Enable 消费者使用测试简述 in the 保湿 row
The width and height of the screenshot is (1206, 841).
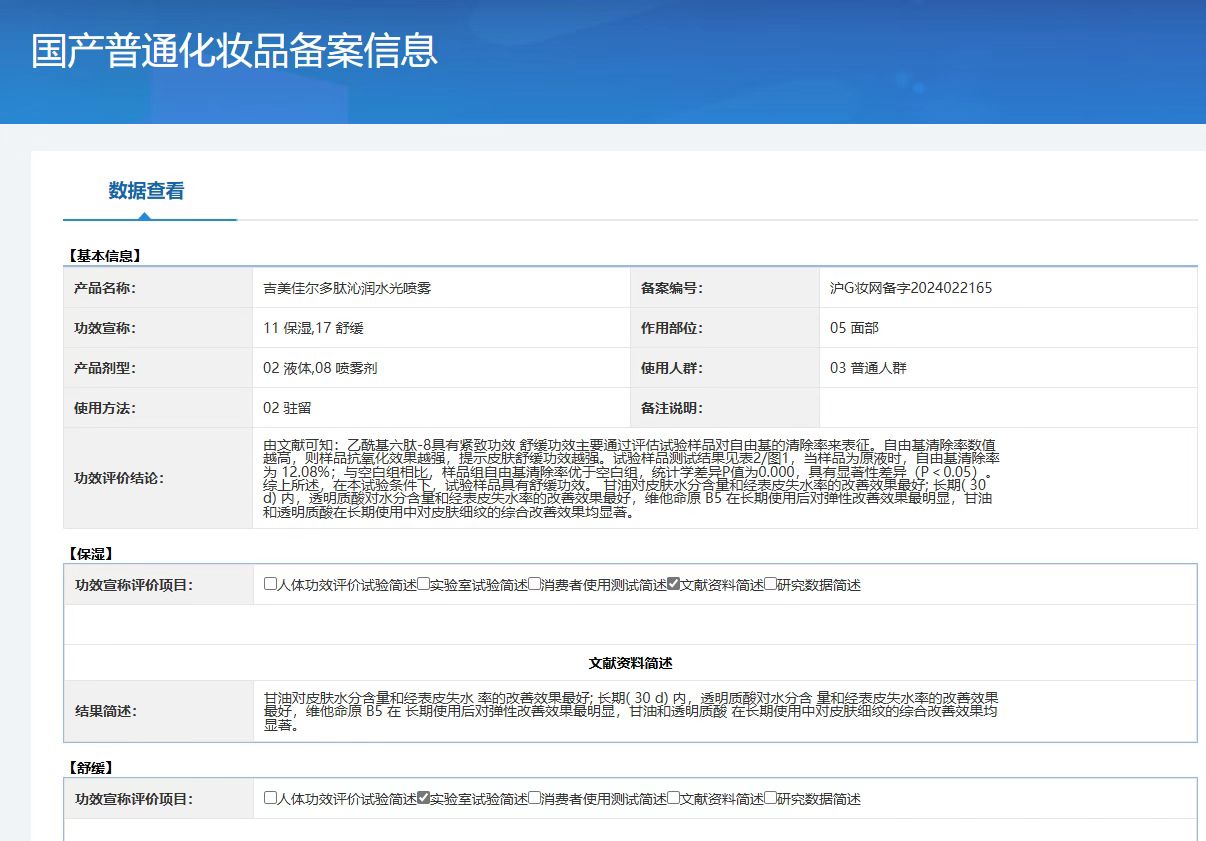click(535, 584)
